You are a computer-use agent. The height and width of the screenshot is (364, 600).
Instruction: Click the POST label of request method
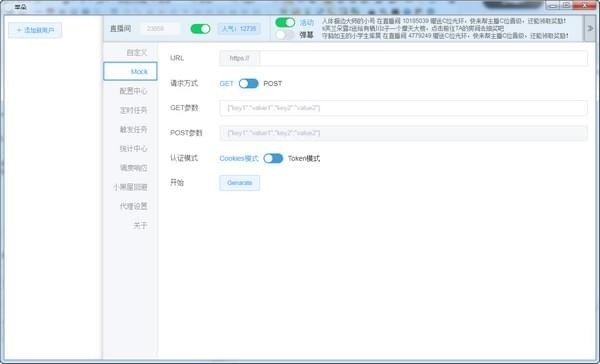click(272, 83)
